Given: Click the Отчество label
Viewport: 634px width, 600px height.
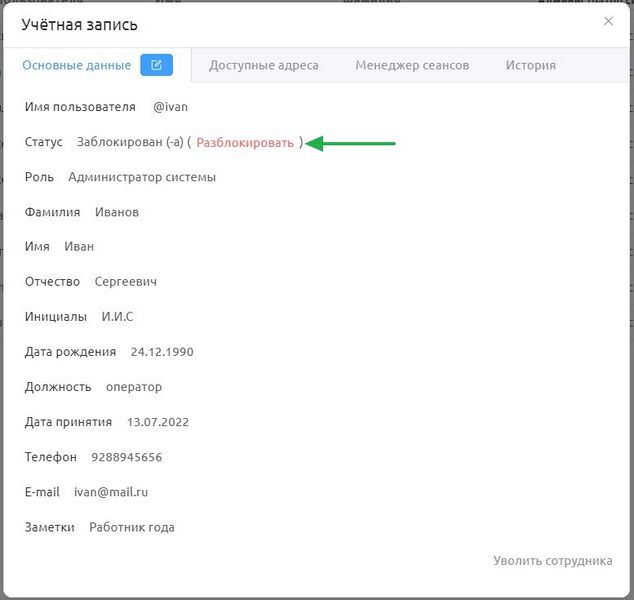Looking at the screenshot, I should [x=52, y=282].
